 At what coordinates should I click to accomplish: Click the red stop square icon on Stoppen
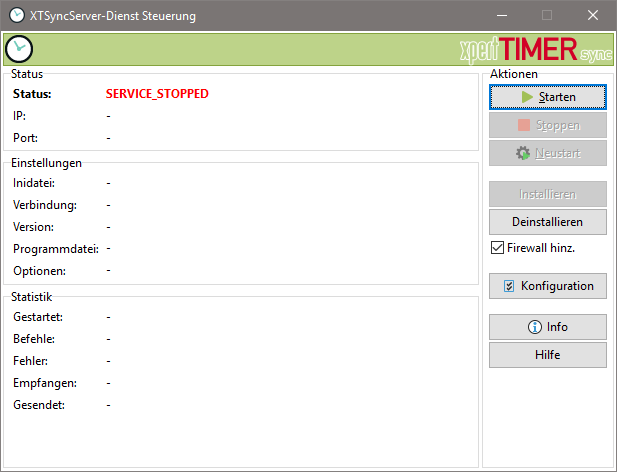tap(524, 126)
